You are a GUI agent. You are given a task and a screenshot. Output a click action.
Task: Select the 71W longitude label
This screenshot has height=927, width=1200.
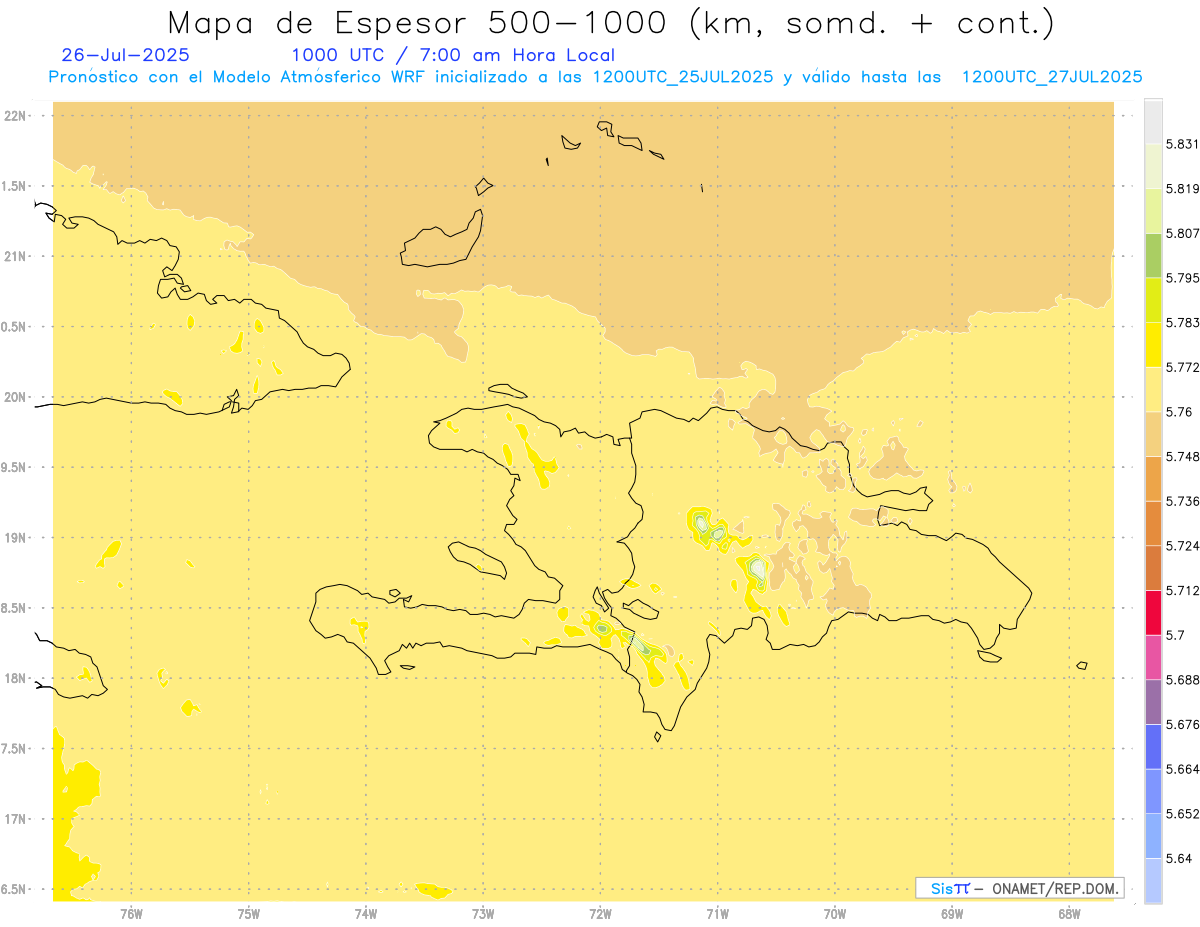click(x=717, y=913)
